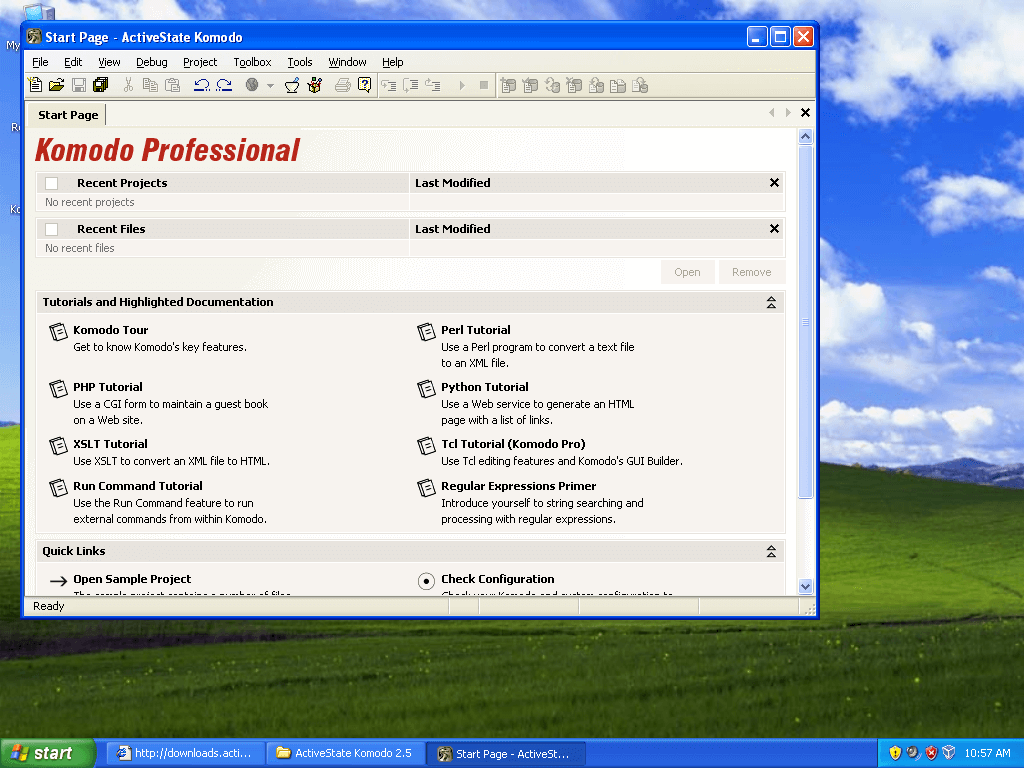Click the Open Sample Project link
The width and height of the screenshot is (1024, 768).
132,579
